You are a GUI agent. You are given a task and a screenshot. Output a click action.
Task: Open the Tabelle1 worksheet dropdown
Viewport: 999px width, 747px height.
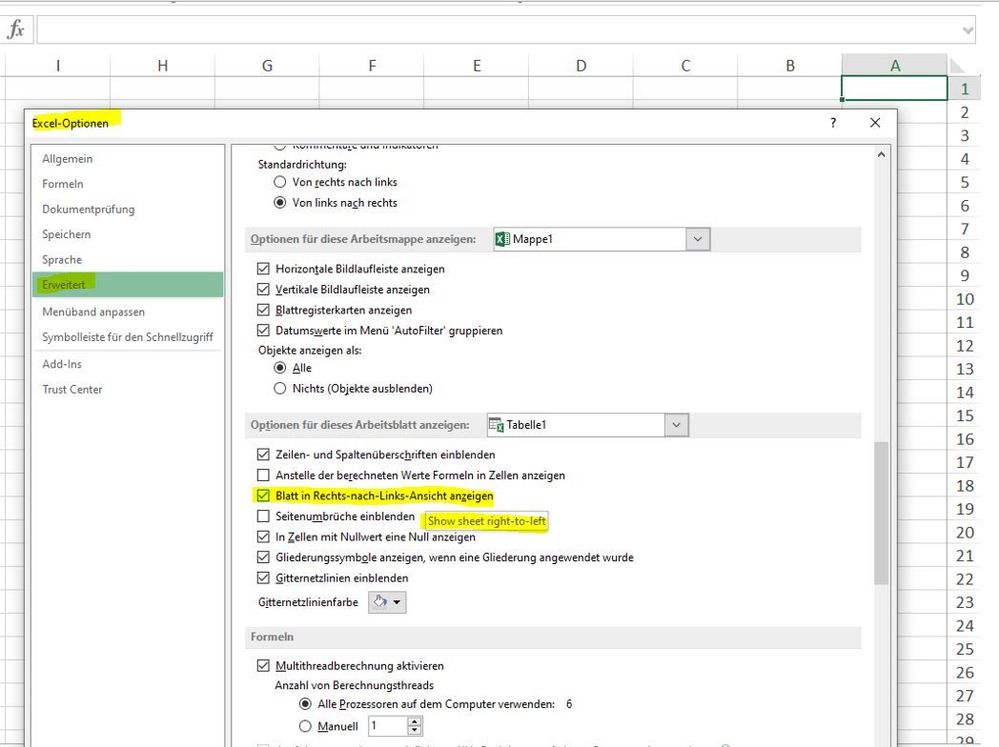(676, 424)
